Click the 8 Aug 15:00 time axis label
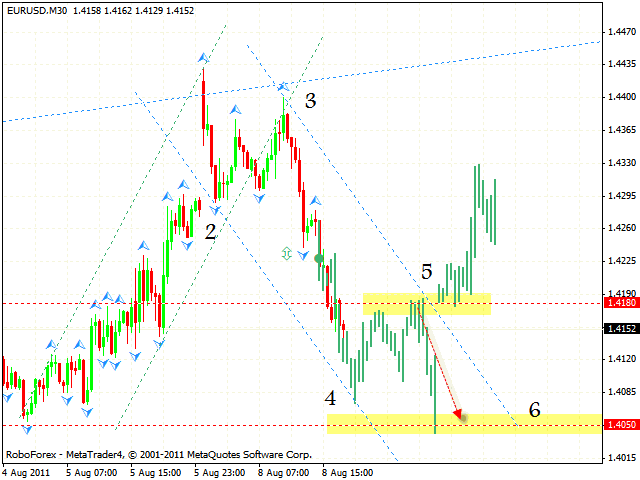Viewport: 640px width, 480px height. point(347,473)
